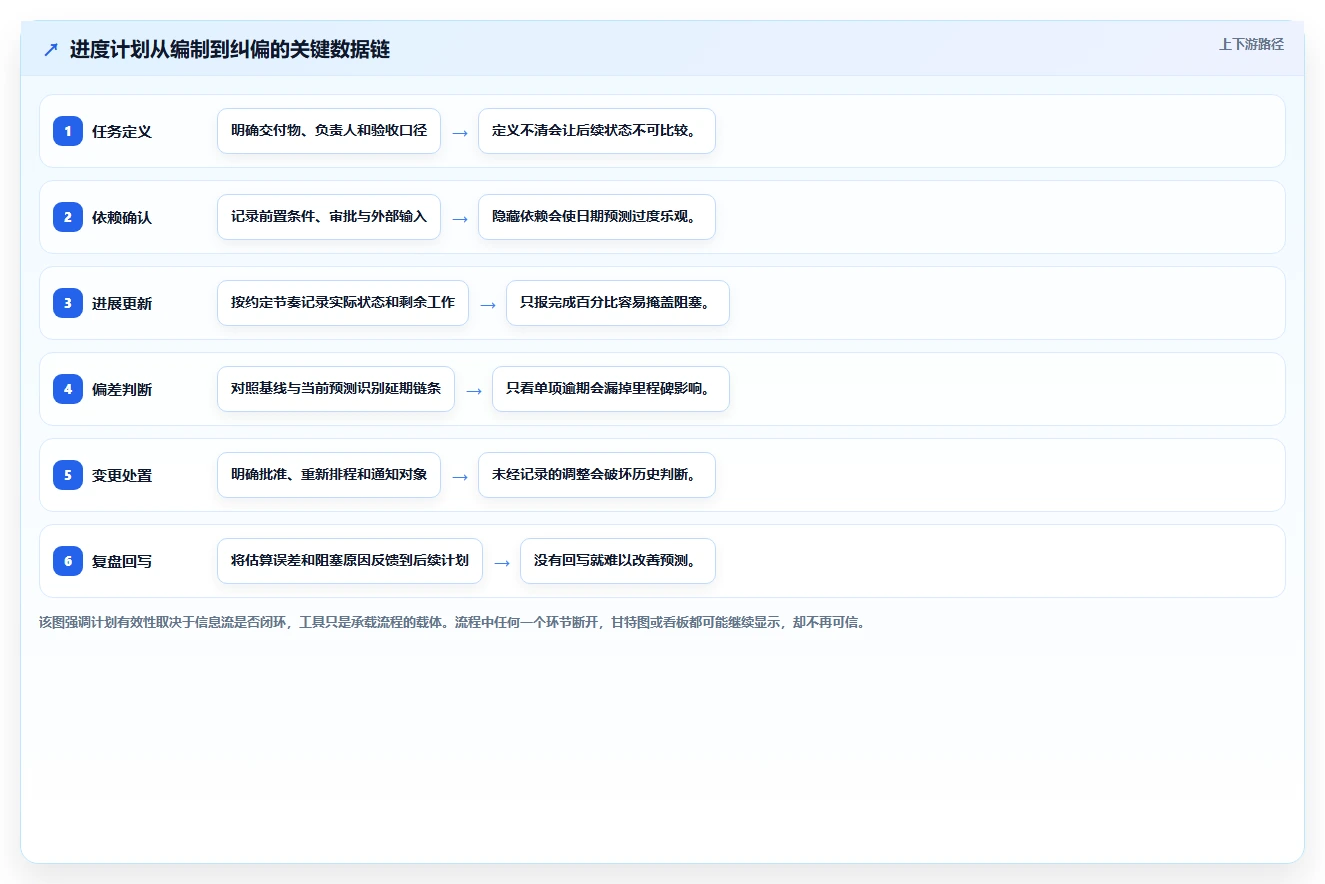Image resolution: width=1325 pixels, height=884 pixels.
Task: Click step number badge 5
Action: pos(68,475)
